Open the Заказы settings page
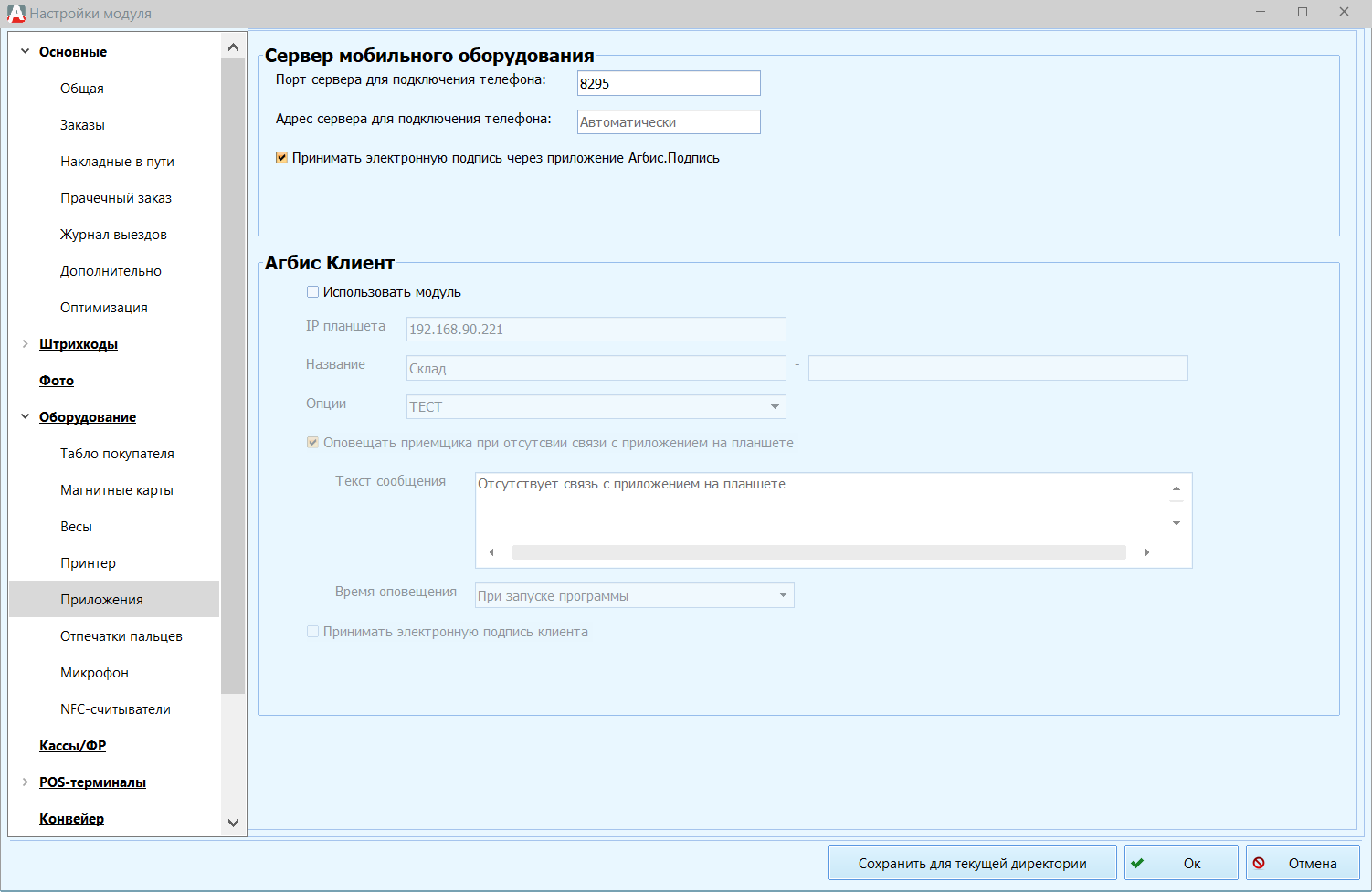 click(x=82, y=125)
